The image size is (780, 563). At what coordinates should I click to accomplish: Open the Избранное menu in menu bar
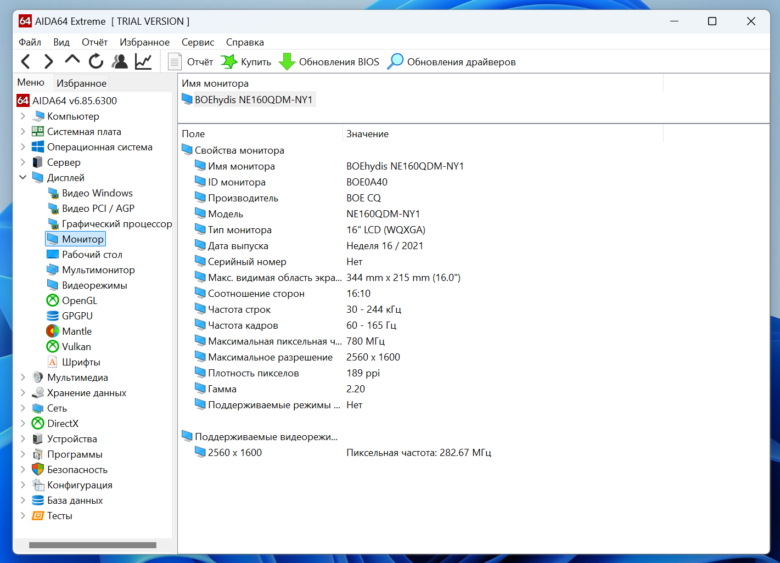point(144,42)
